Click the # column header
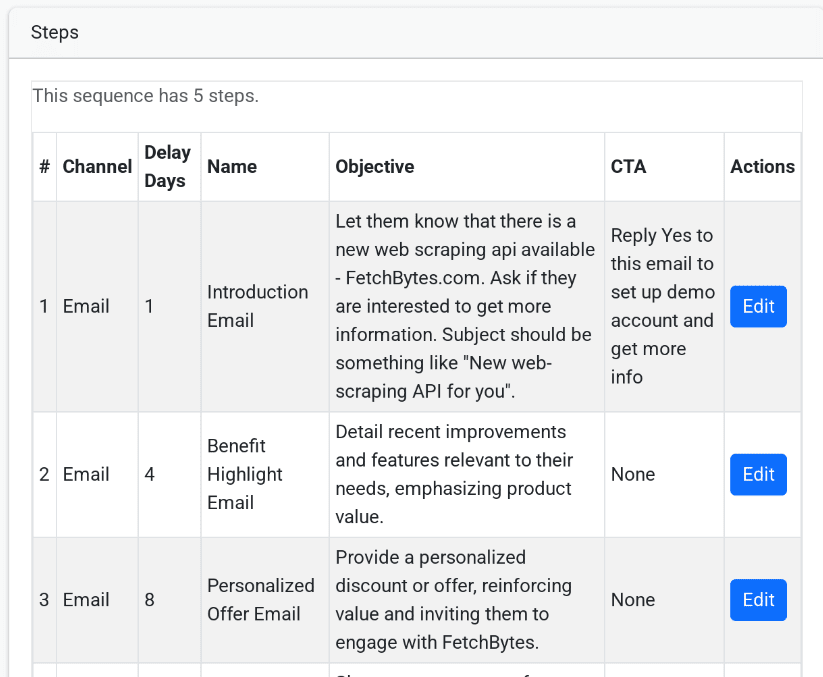This screenshot has width=823, height=677. tap(44, 167)
